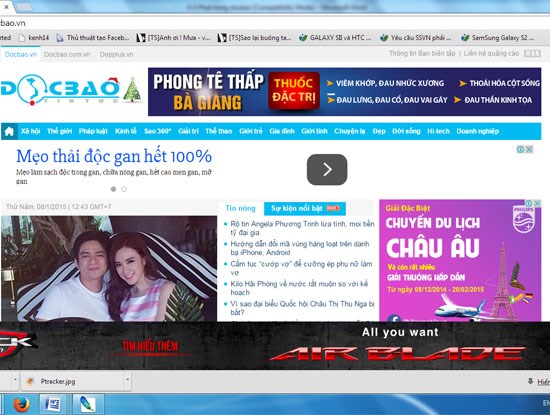
Task: Open the downloaded Ptracker.jpg file
Action: click(73, 381)
